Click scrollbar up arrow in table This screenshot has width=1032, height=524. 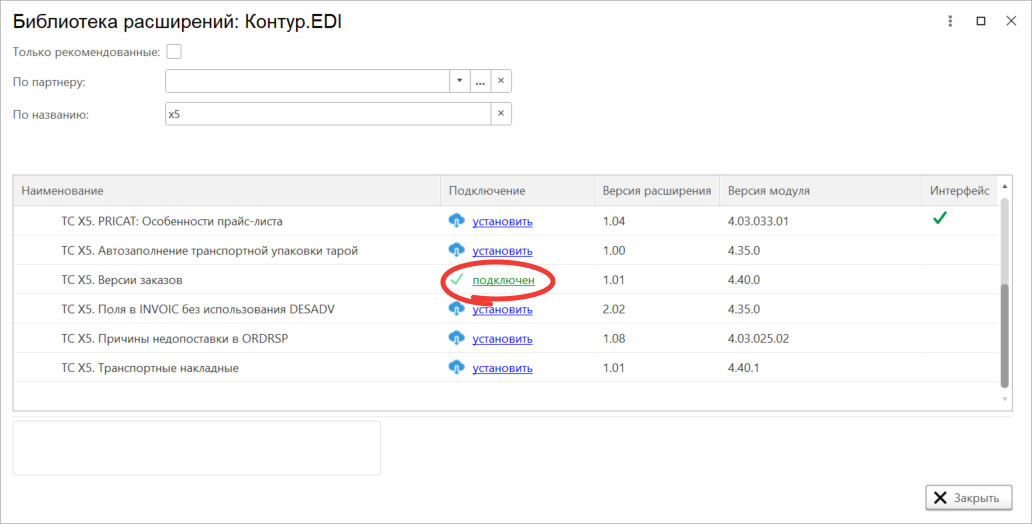[x=1004, y=186]
